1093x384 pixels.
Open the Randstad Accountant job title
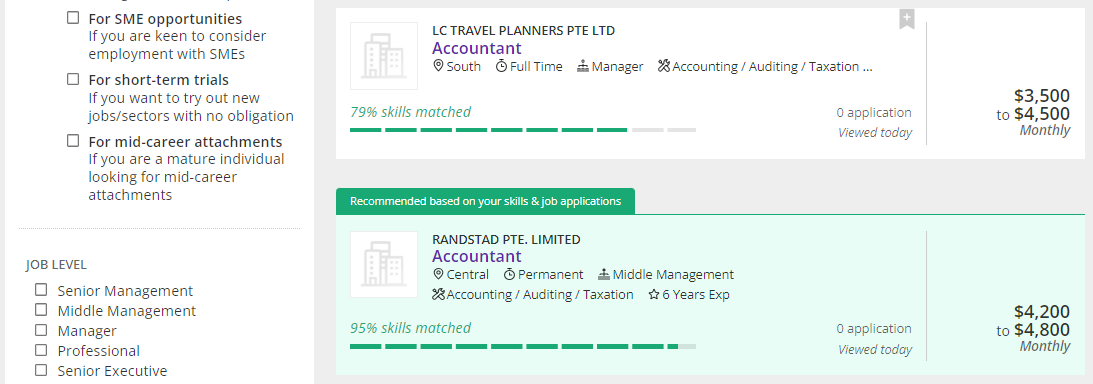pos(477,256)
